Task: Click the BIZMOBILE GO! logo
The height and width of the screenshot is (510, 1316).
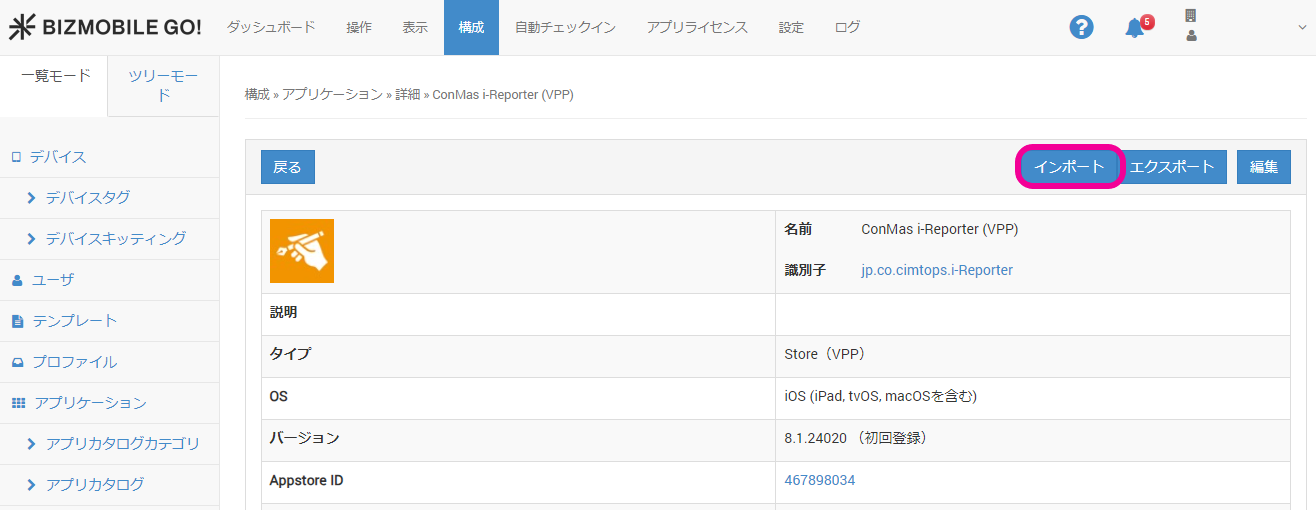Action: point(105,28)
